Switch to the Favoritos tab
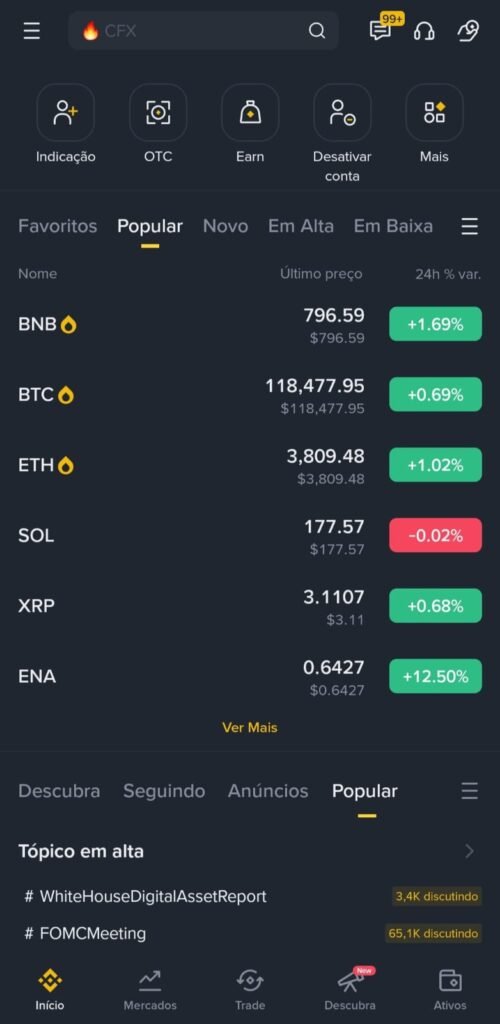The height and width of the screenshot is (1024, 500). pyautogui.click(x=57, y=226)
